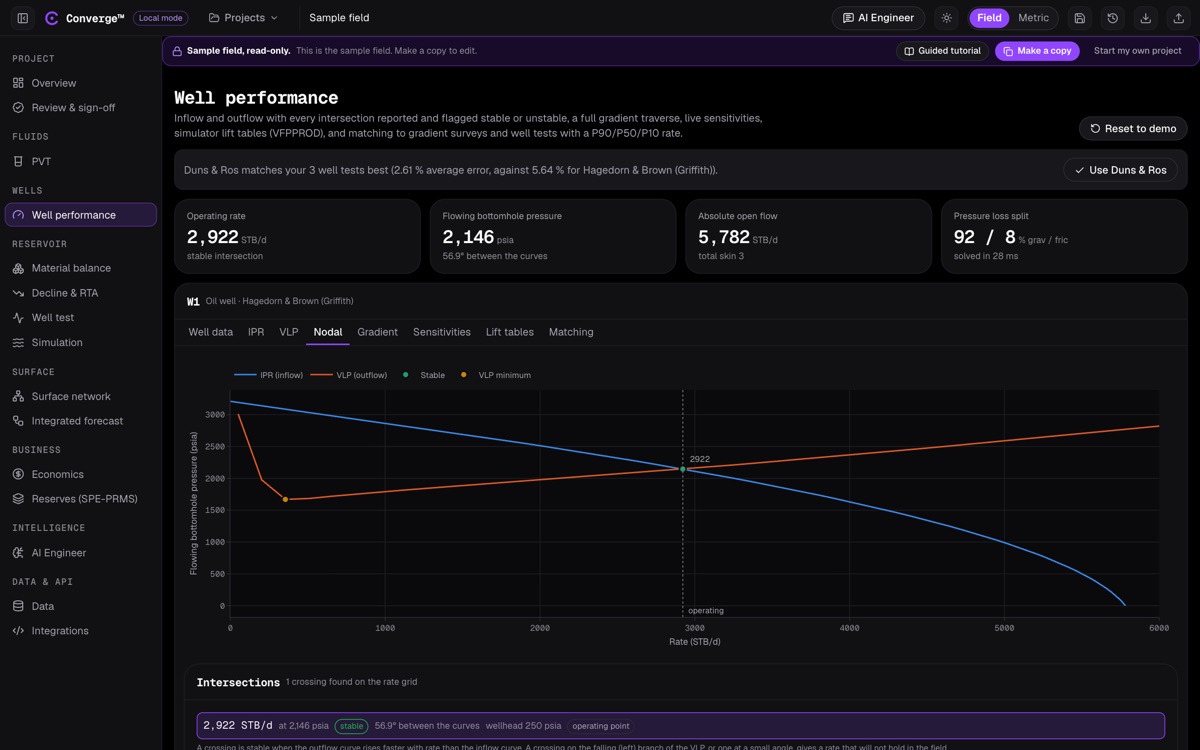Toggle VLP (outflow) legend series
The image size is (1200, 750).
pos(348,375)
